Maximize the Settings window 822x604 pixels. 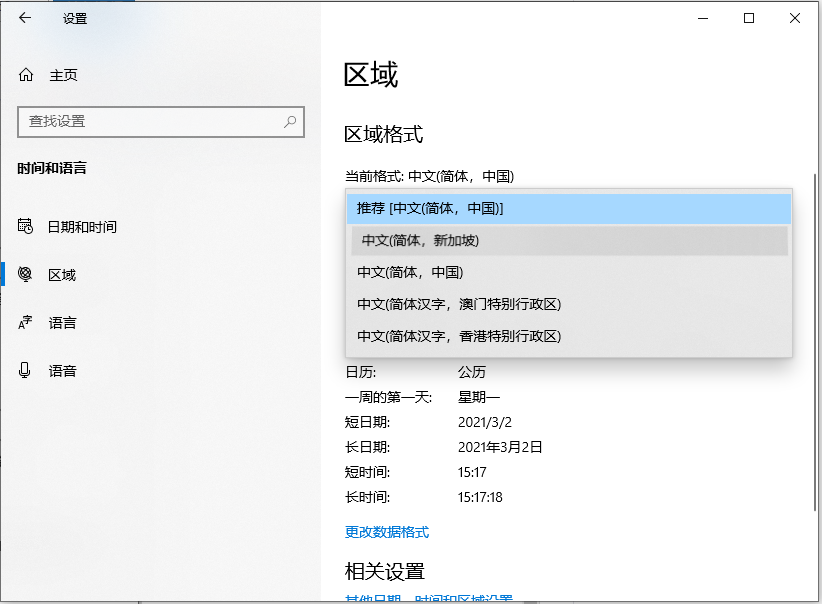pyautogui.click(x=748, y=18)
